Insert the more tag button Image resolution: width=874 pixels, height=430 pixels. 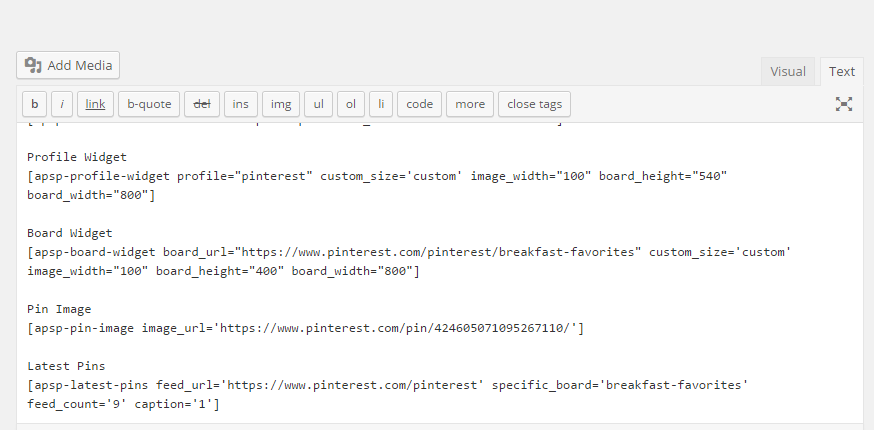(470, 104)
